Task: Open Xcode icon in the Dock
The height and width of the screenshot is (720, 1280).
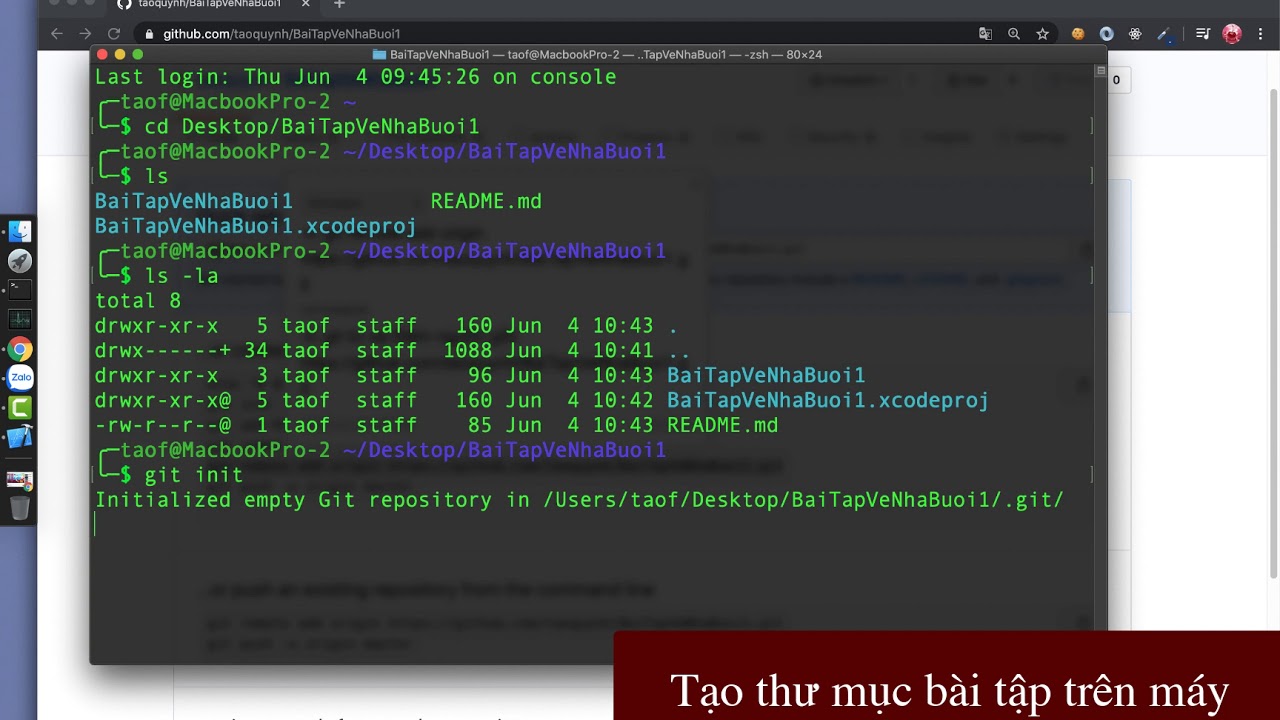Action: pyautogui.click(x=20, y=437)
